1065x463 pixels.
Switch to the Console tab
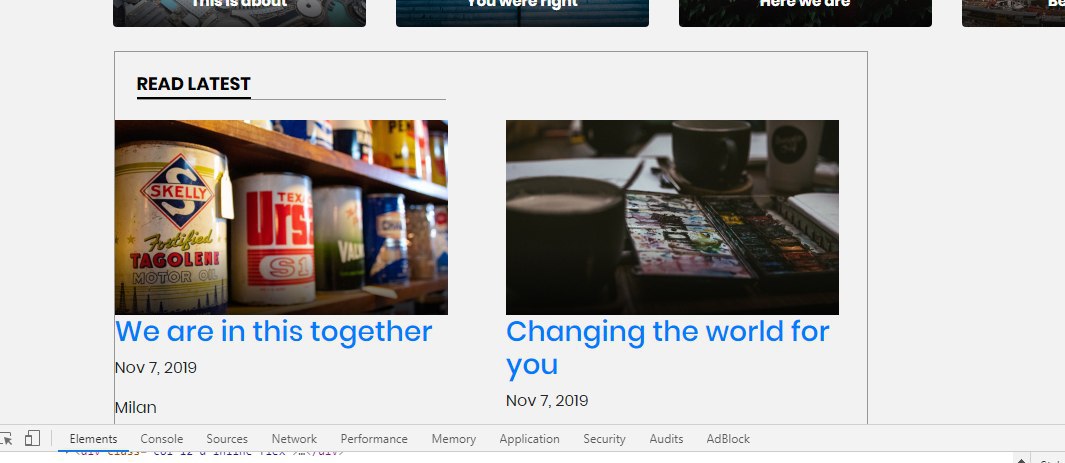(162, 439)
